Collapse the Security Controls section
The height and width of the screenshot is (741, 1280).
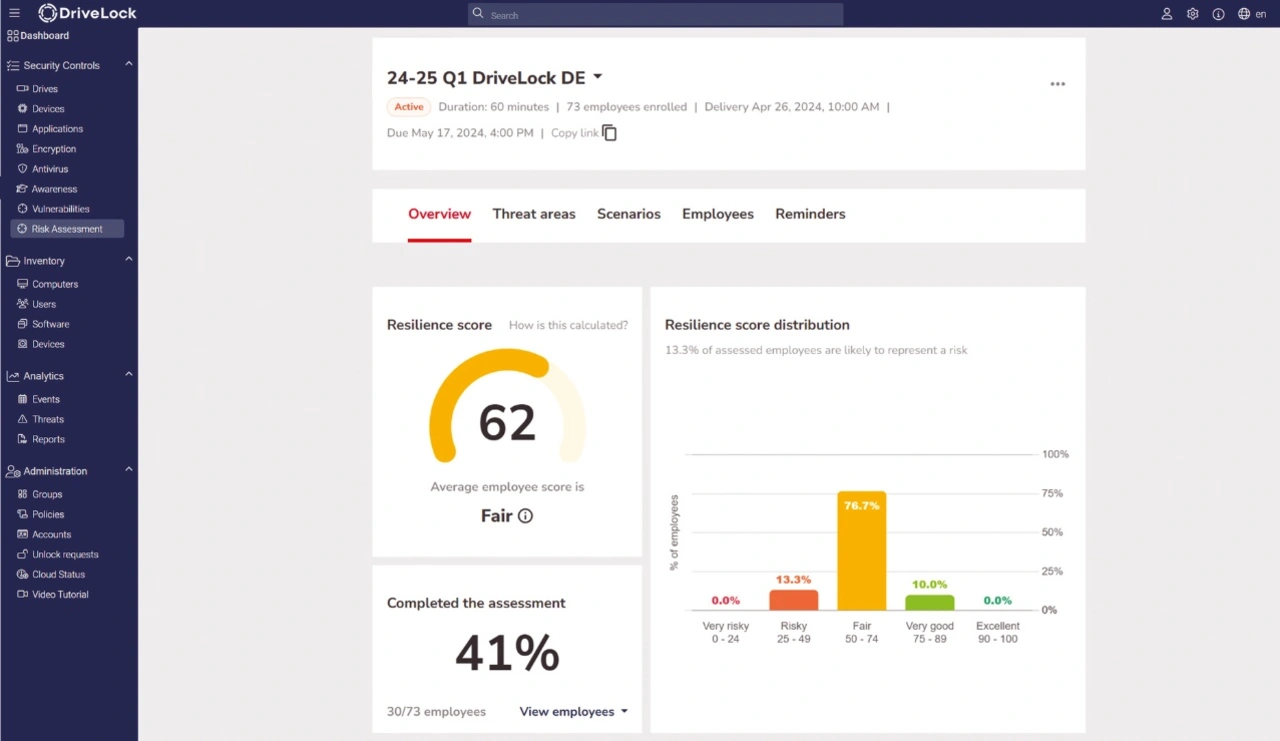[x=129, y=65]
